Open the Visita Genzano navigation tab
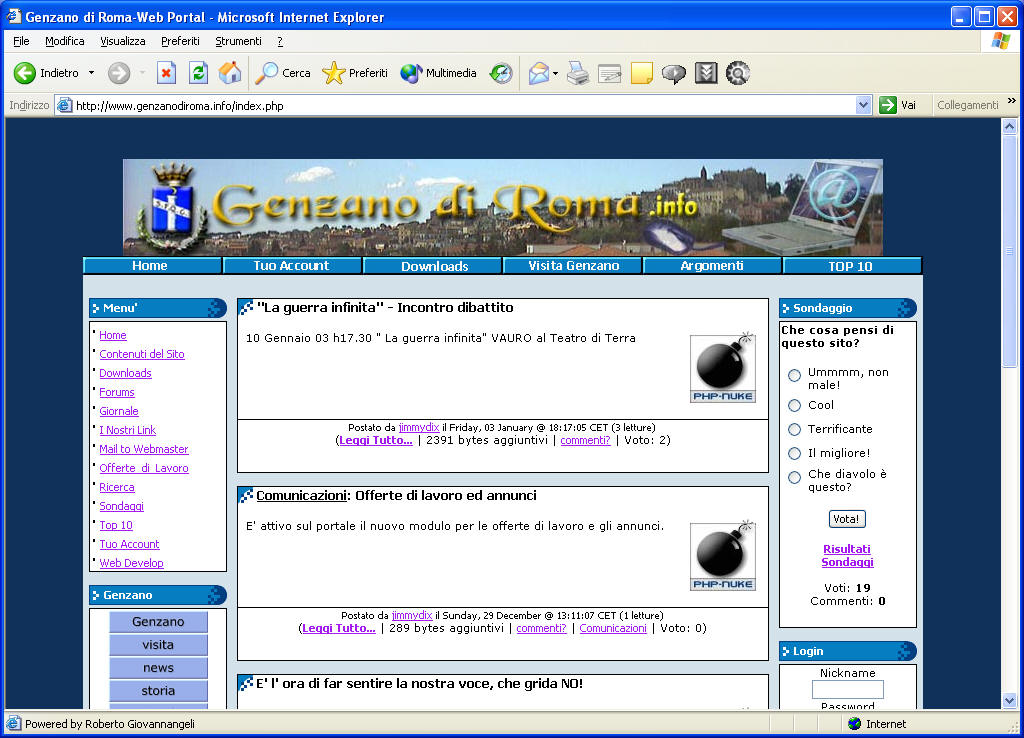 573,266
